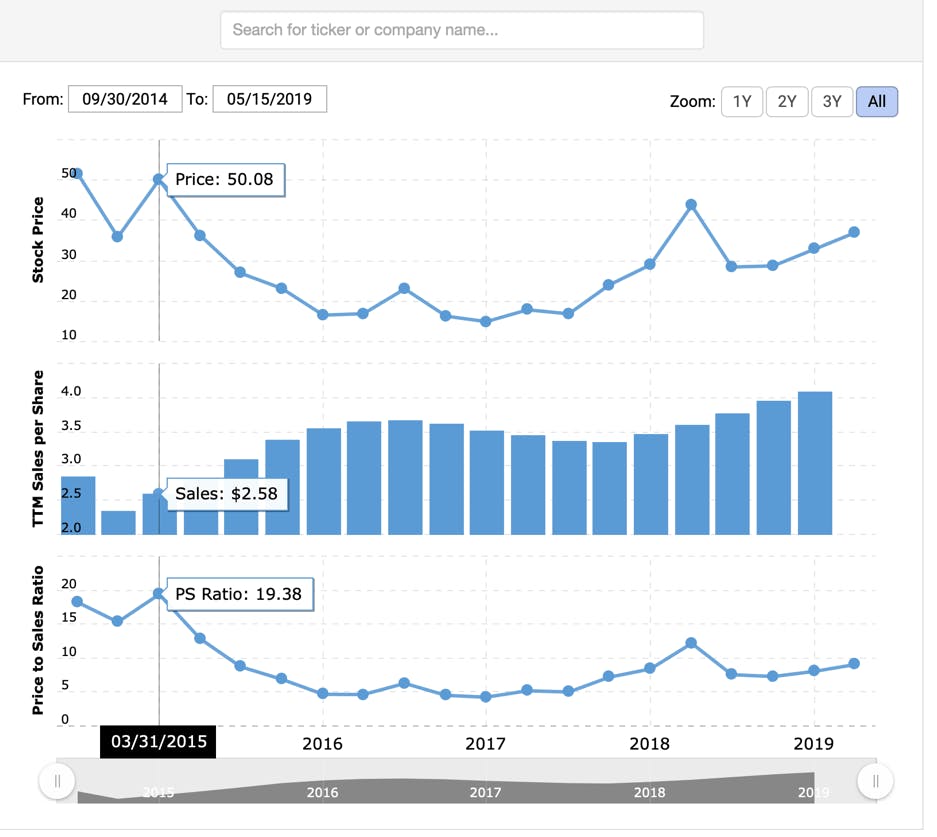Click the 03/31/2015 PS ratio point
The height and width of the screenshot is (837, 937).
point(159,593)
